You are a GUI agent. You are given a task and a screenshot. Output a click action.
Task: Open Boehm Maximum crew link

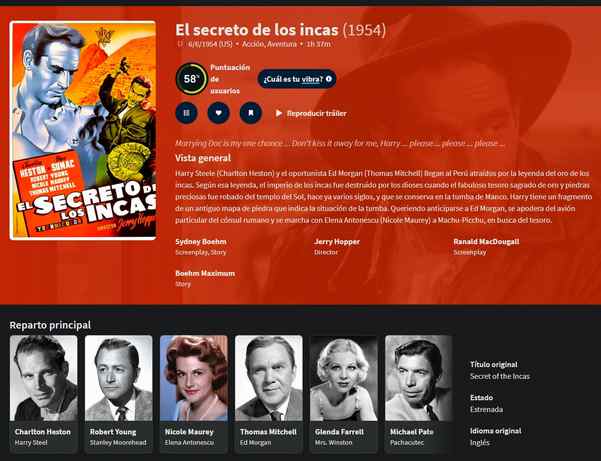click(x=205, y=273)
